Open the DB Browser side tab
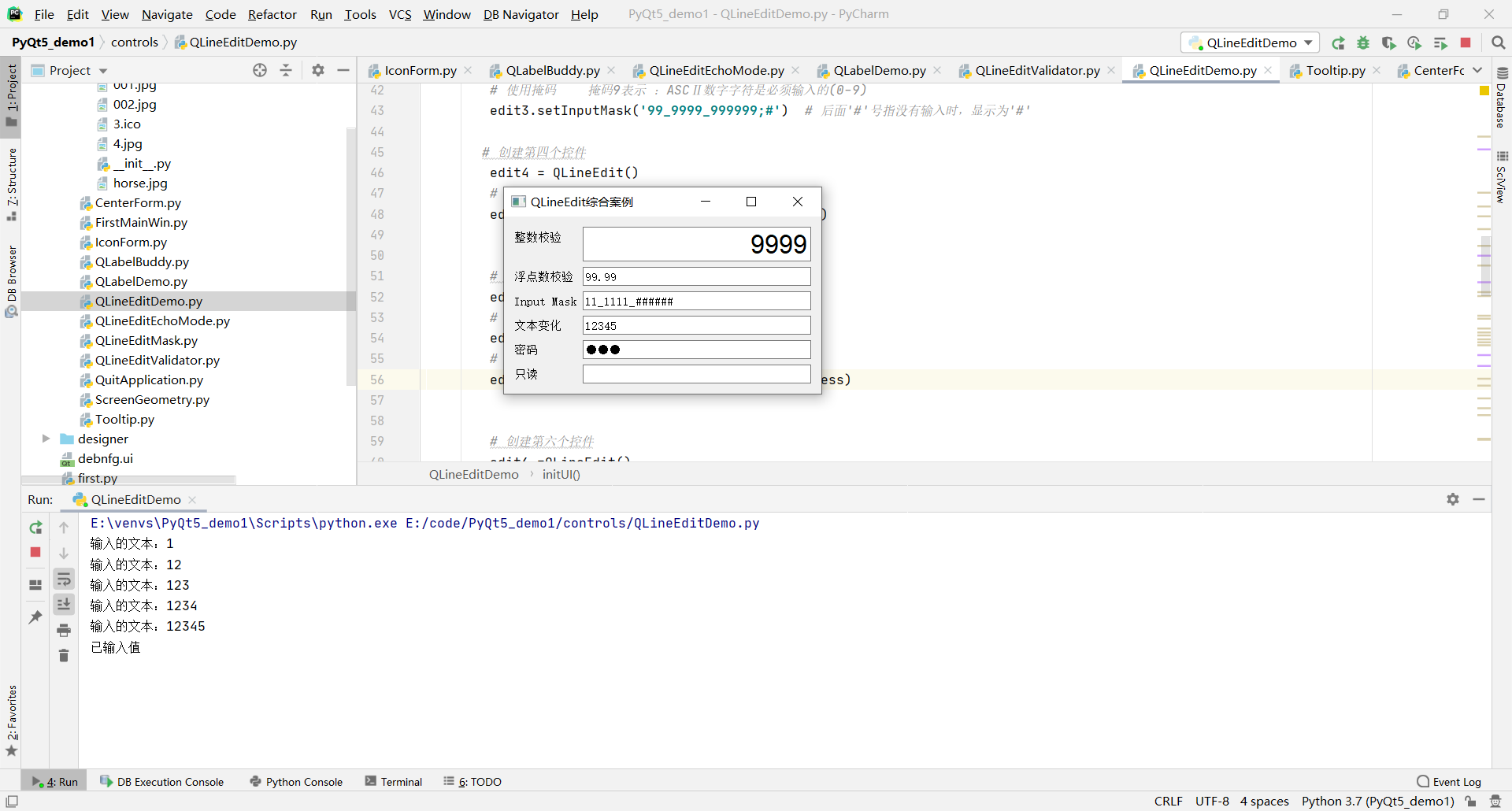1512x811 pixels. [x=11, y=281]
